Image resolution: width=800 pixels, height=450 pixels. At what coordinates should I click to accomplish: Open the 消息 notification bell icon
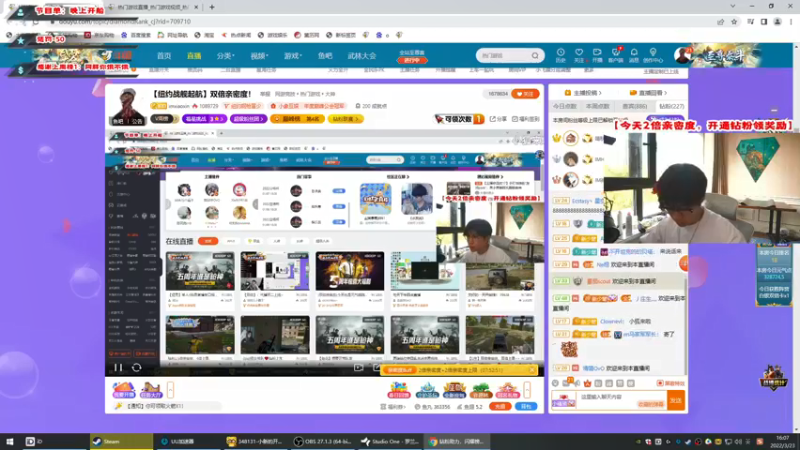click(x=634, y=55)
